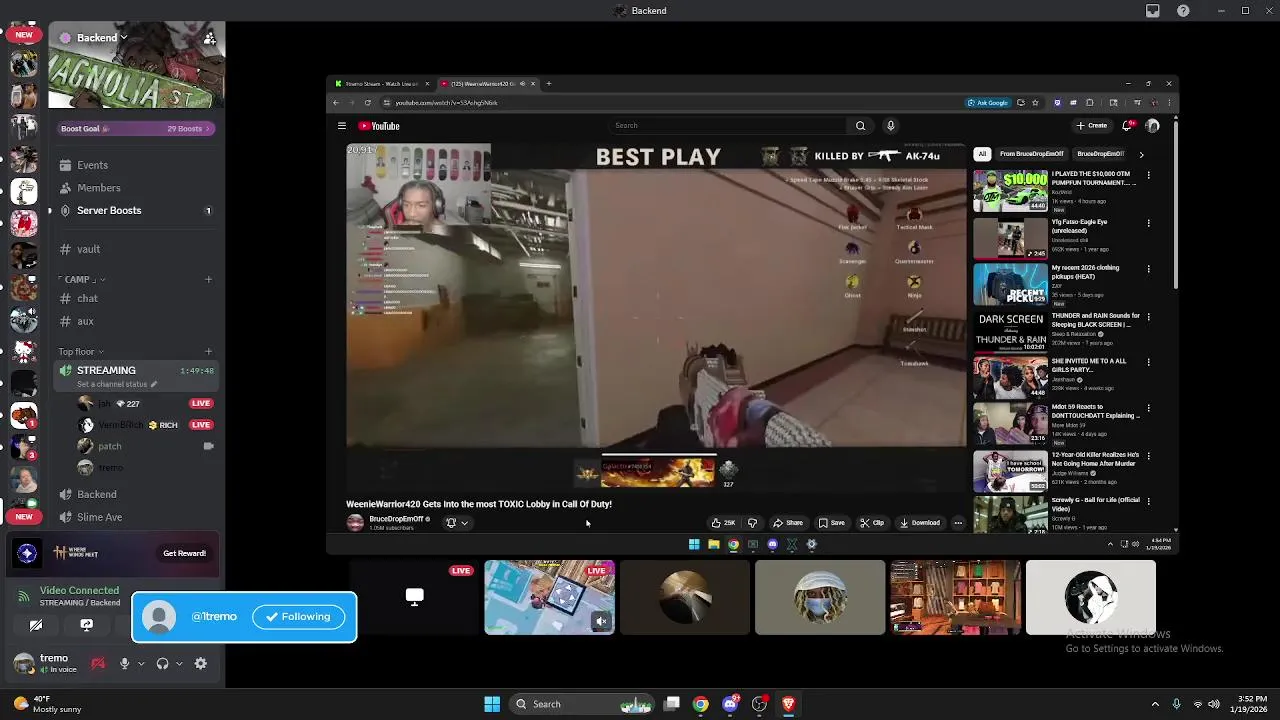
Task: Toggle the red camera icon by tremo
Action: pos(98,664)
